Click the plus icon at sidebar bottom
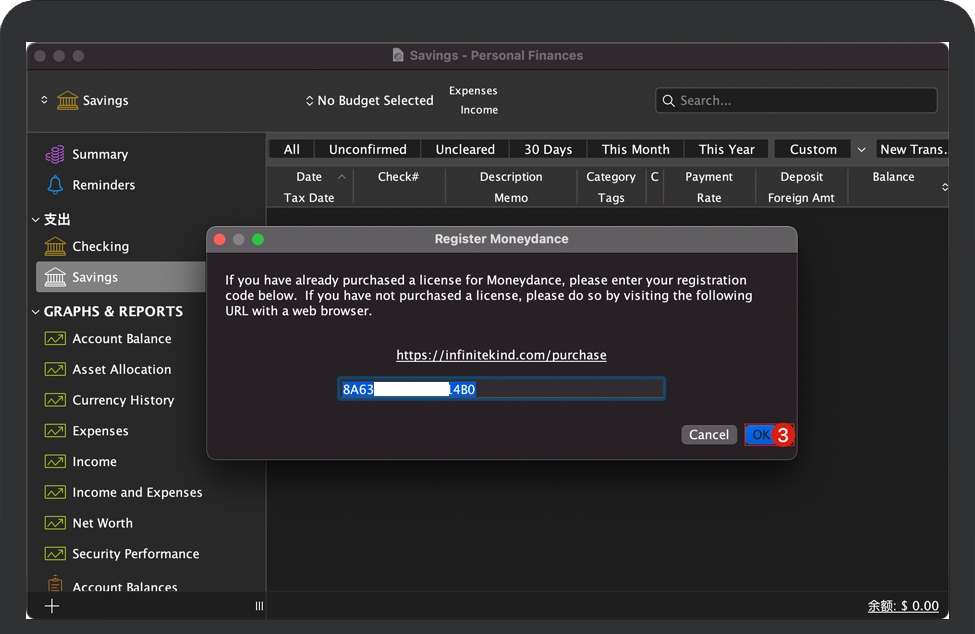Screen dimensions: 975x634 pos(52,606)
